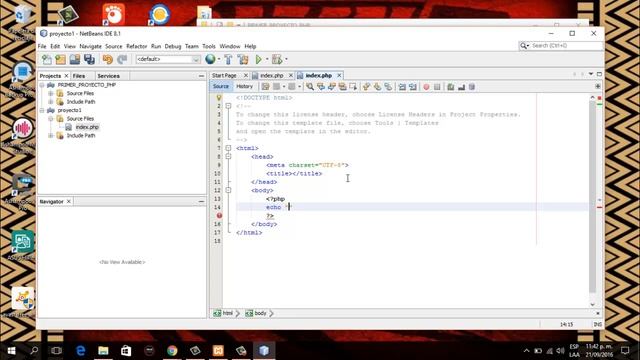Viewport: 640px width, 360px height.
Task: Open the Tools menu
Action: coord(209,47)
